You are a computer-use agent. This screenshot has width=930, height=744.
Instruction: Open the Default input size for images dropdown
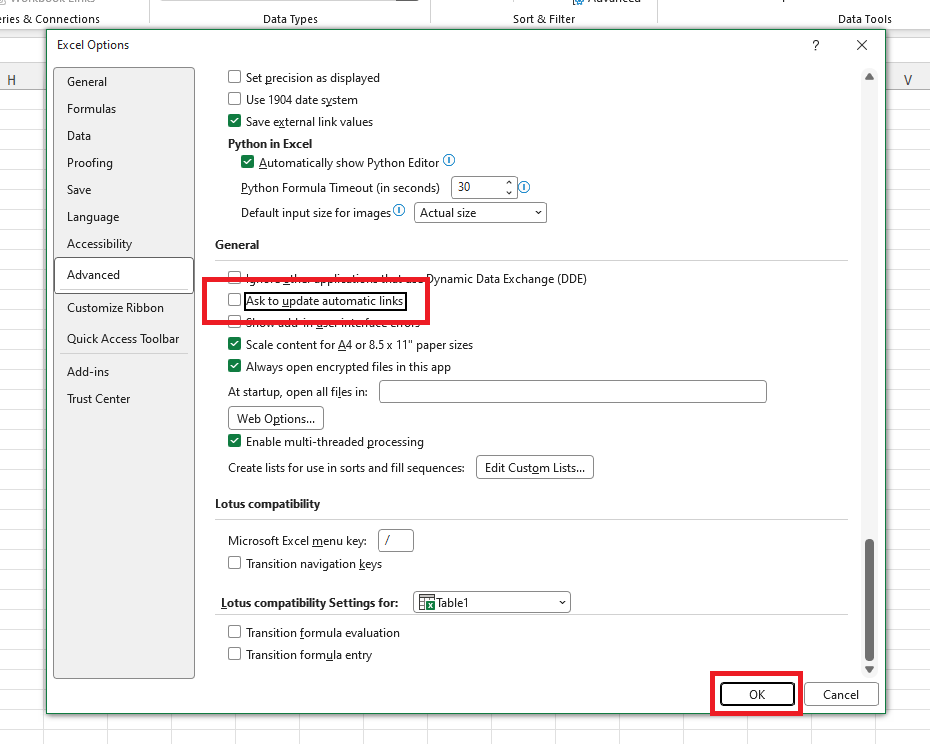click(480, 212)
